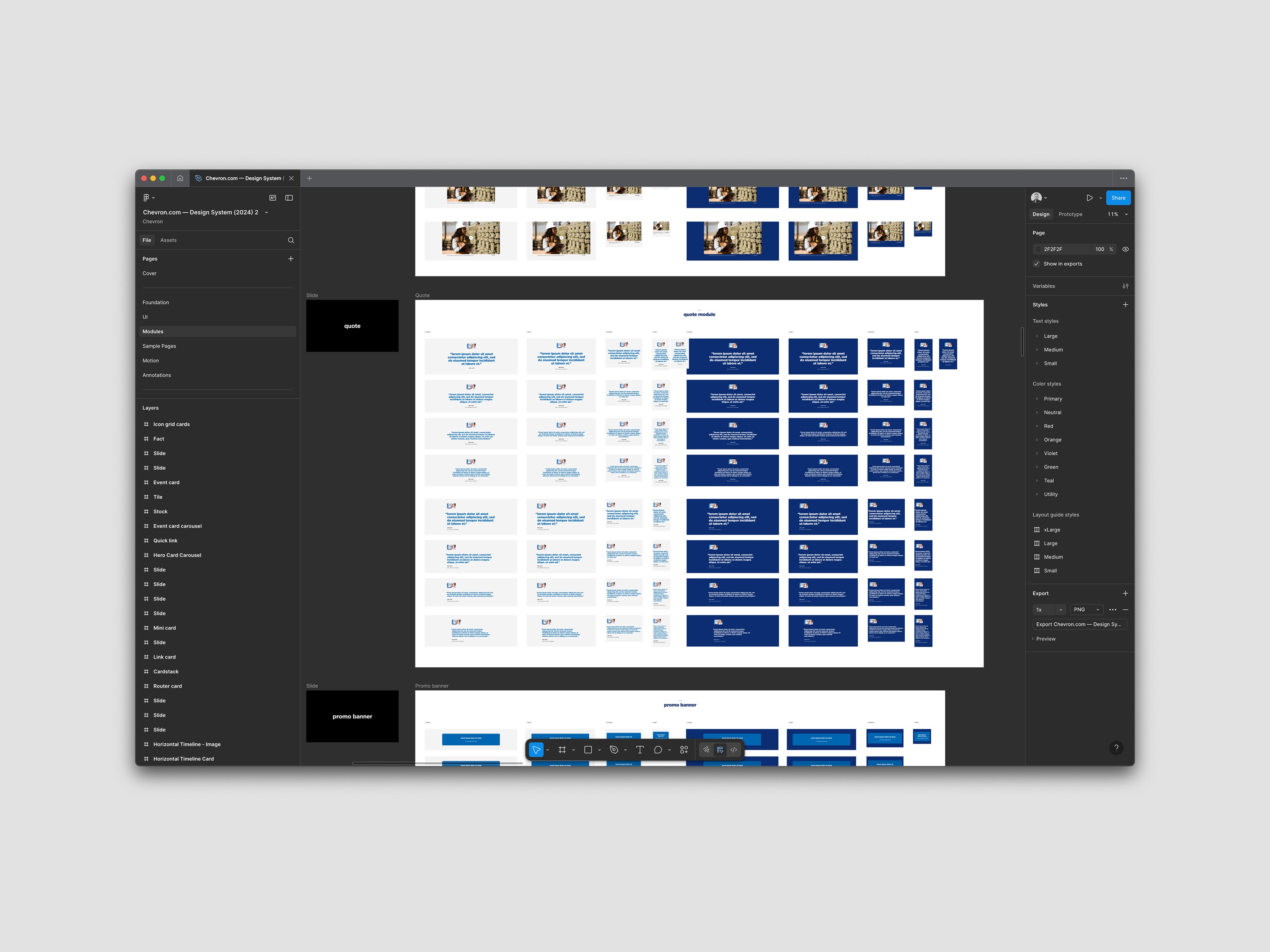Open the Assets tab
Screen dimensions: 1270x952
pyautogui.click(x=168, y=240)
